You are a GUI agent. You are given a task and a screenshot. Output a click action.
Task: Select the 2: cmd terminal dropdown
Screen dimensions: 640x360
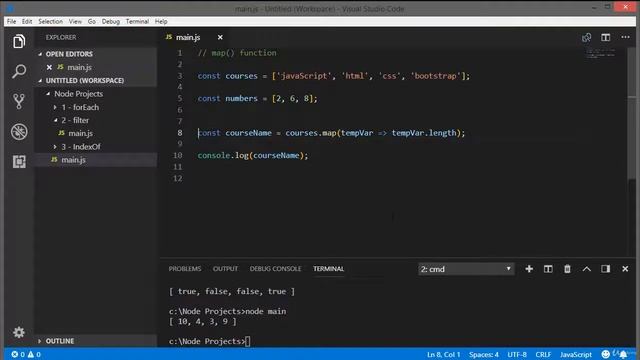(x=466, y=269)
